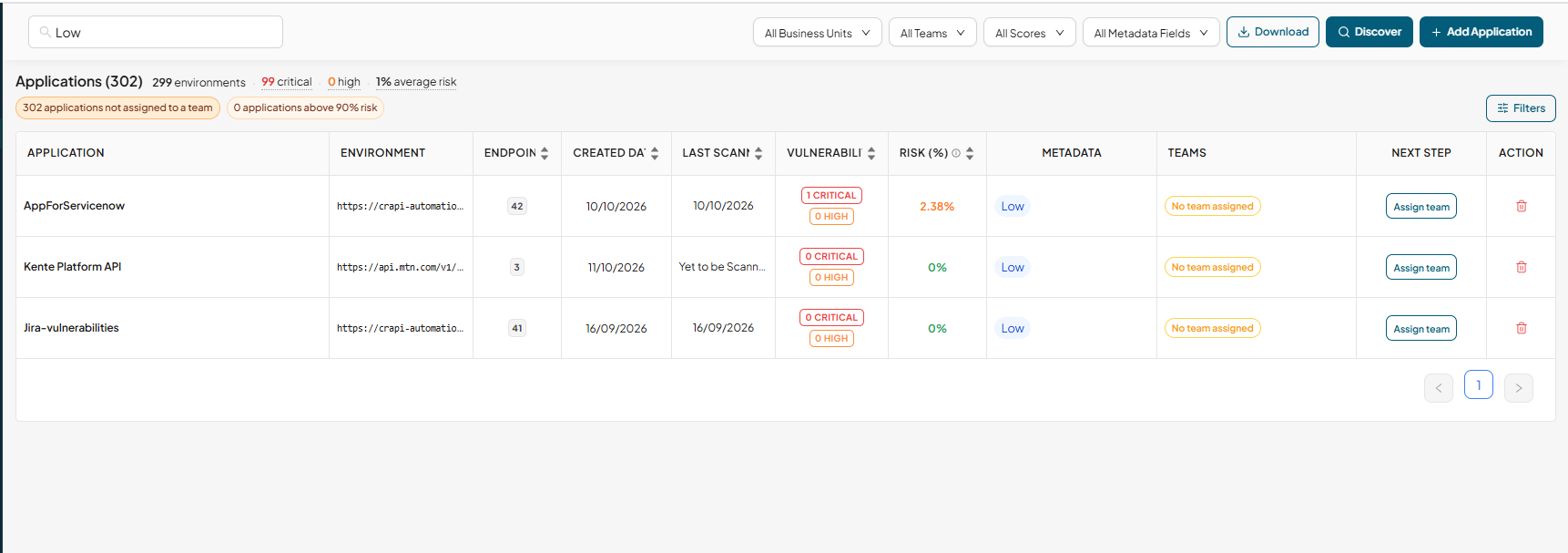This screenshot has height=553, width=1568.
Task: Click No team assigned for Jira-vulnerabilities
Action: tap(1212, 328)
